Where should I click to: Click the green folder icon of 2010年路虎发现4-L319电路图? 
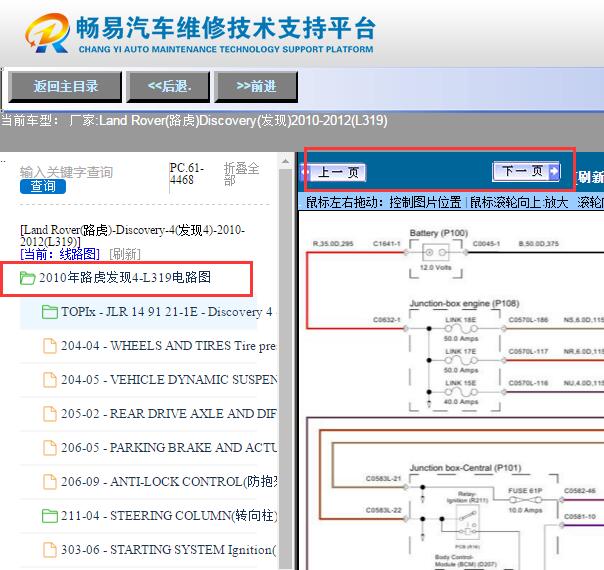27,278
